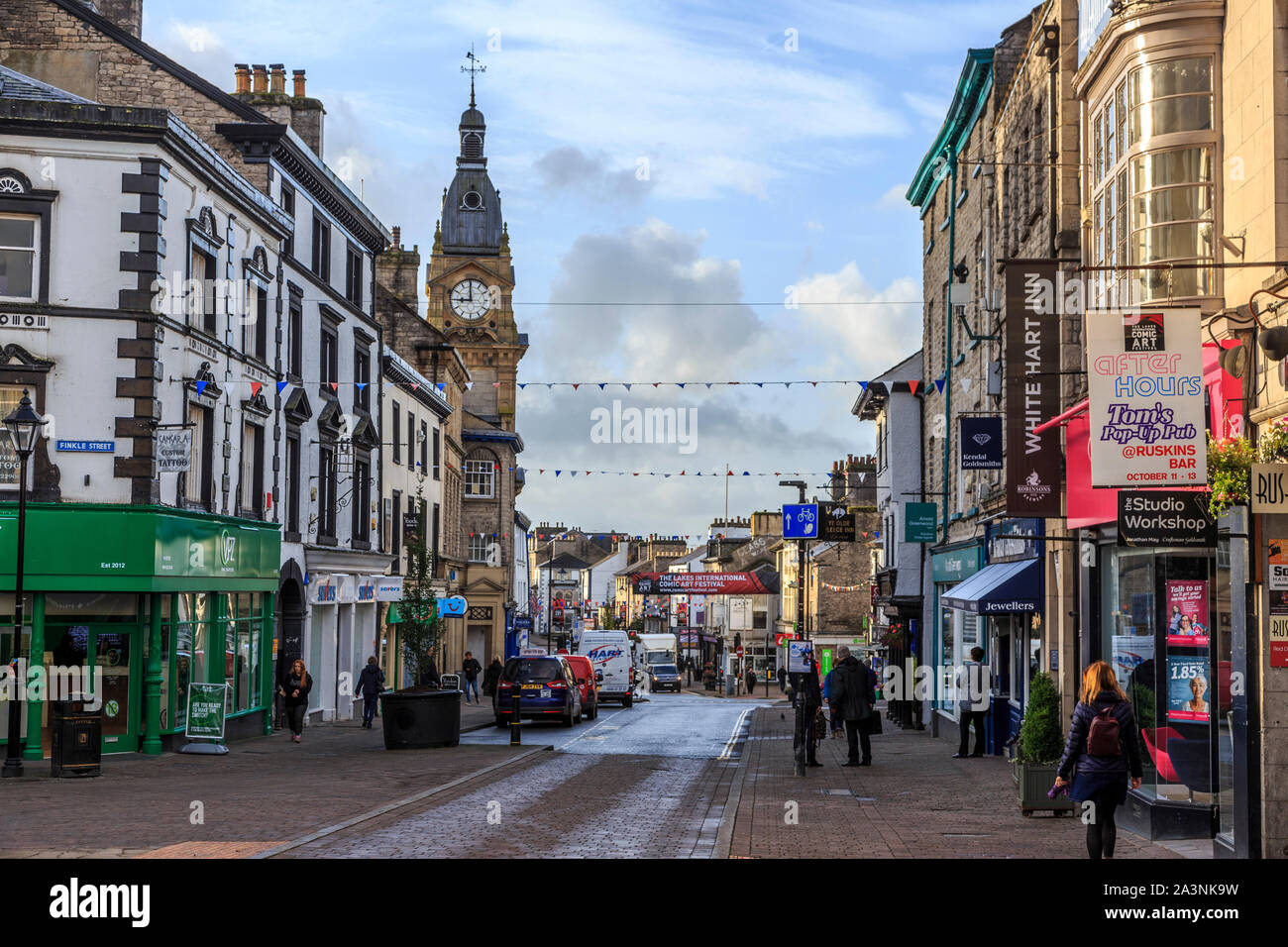
Task: Click the Jewellers awning text
Action: 1010,605
